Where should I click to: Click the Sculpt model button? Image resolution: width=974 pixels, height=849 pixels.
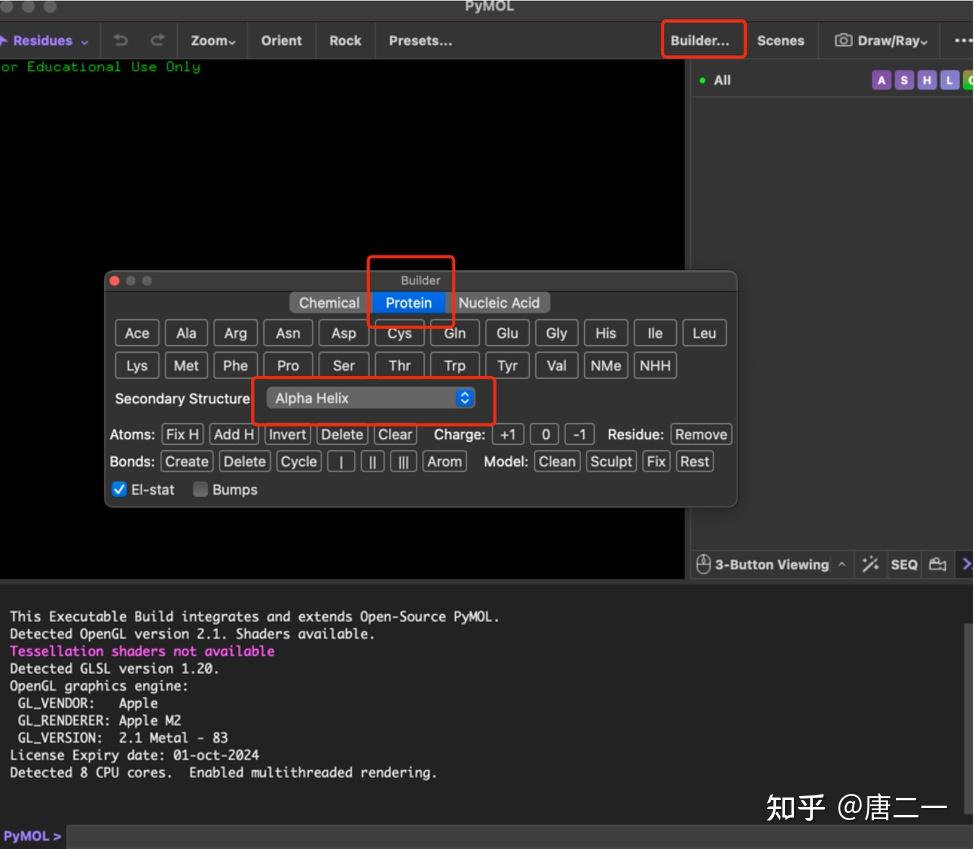[611, 461]
